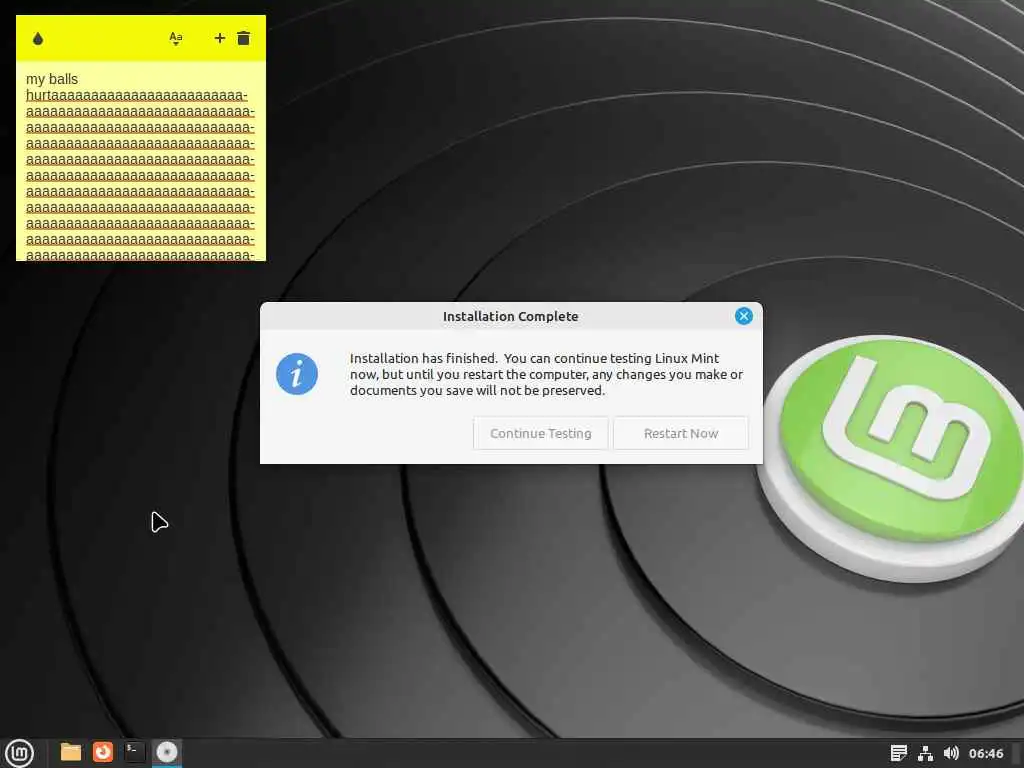Viewport: 1024px width, 768px height.
Task: Add a new sticky note with plus icon
Action: [x=220, y=39]
